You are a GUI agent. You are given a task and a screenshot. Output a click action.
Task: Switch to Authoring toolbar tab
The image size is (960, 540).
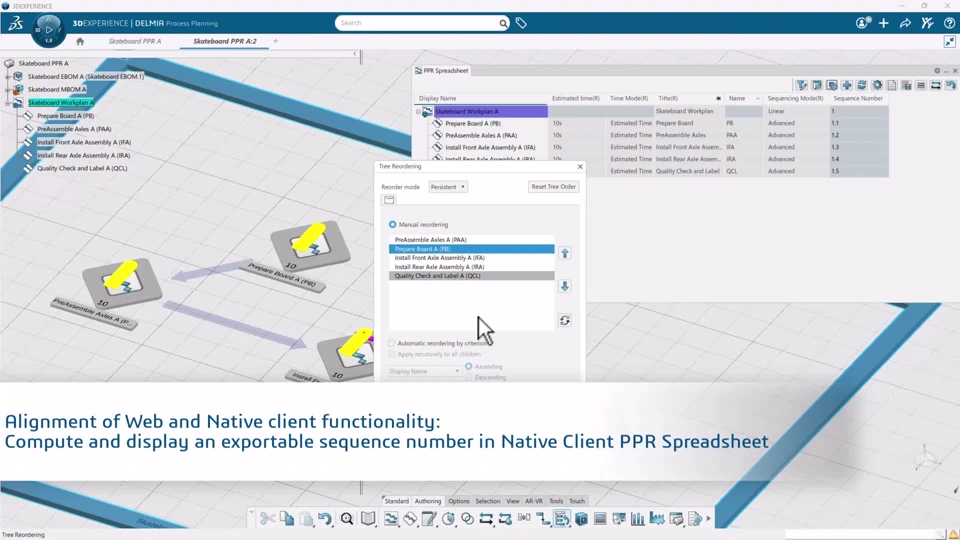pos(427,501)
